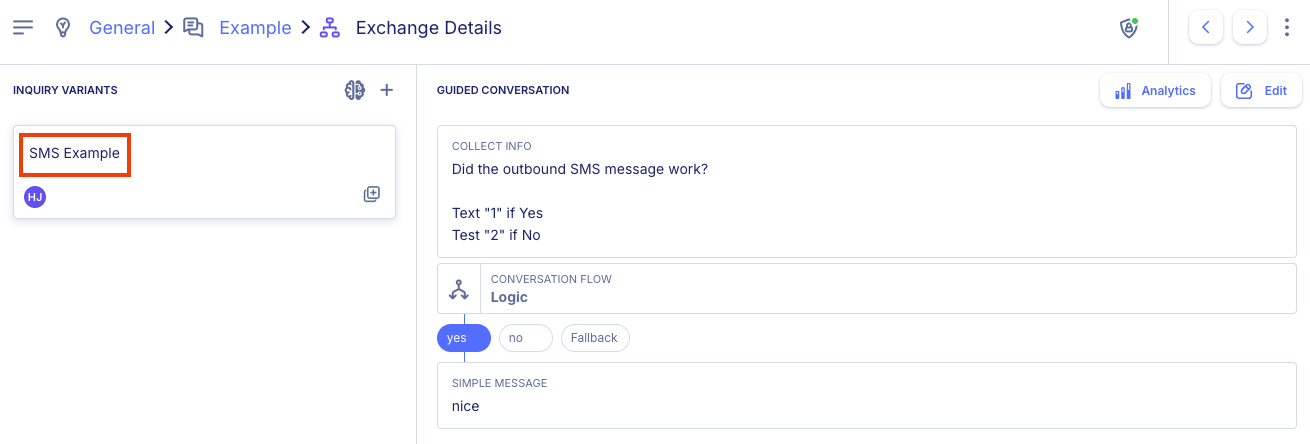Click the brain icon in Inquiry Variants
Image resolution: width=1310 pixels, height=444 pixels.
pos(355,90)
